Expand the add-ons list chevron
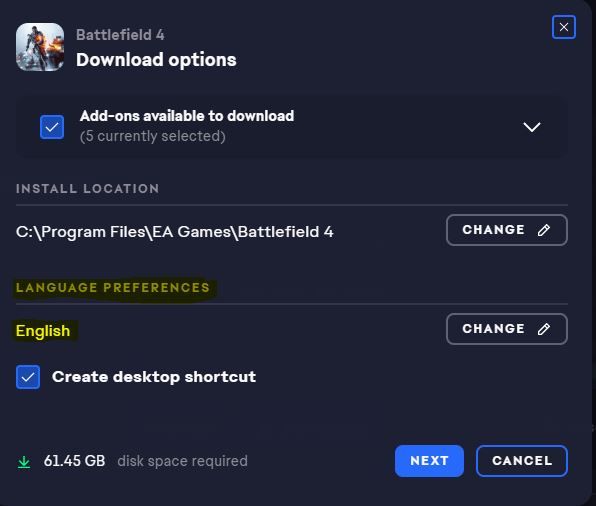Image resolution: width=596 pixels, height=506 pixels. pyautogui.click(x=532, y=127)
